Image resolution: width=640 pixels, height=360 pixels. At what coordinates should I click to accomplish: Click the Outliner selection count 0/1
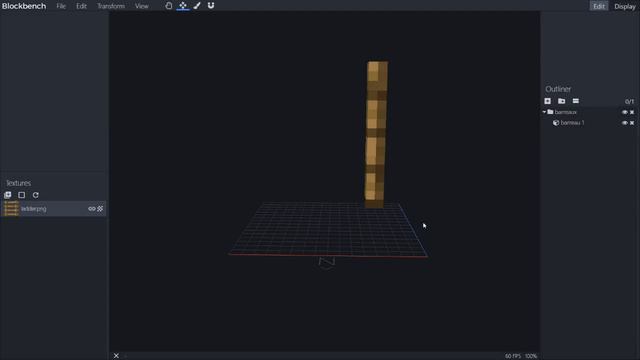point(629,101)
